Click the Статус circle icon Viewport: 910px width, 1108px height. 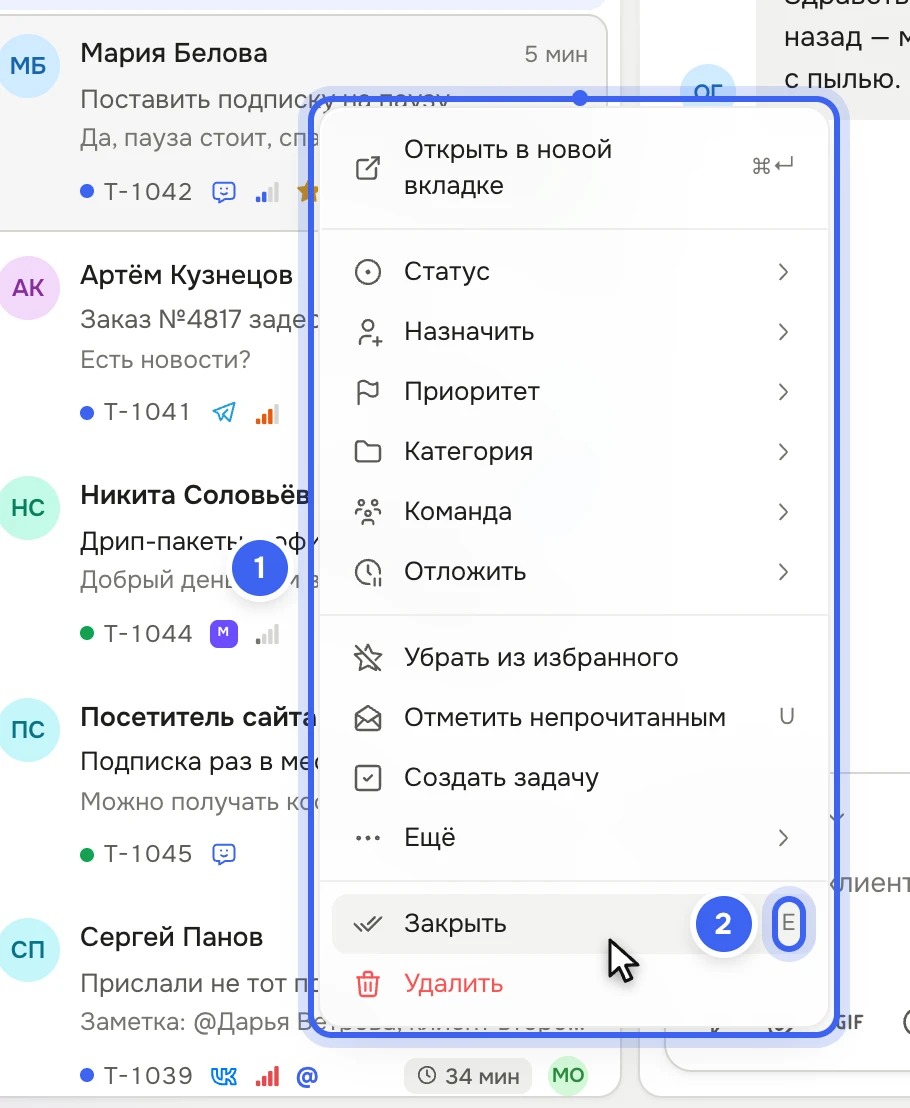[x=367, y=272]
